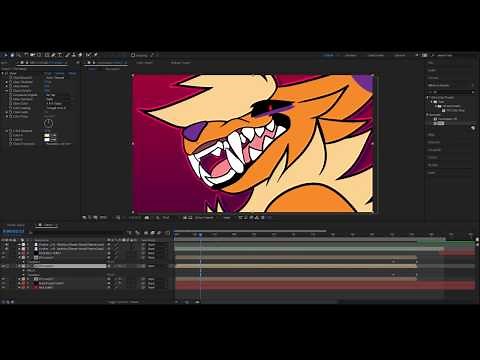Click the graph editor icon above timeline
Viewport: 480px width, 360px height.
pos(167,232)
